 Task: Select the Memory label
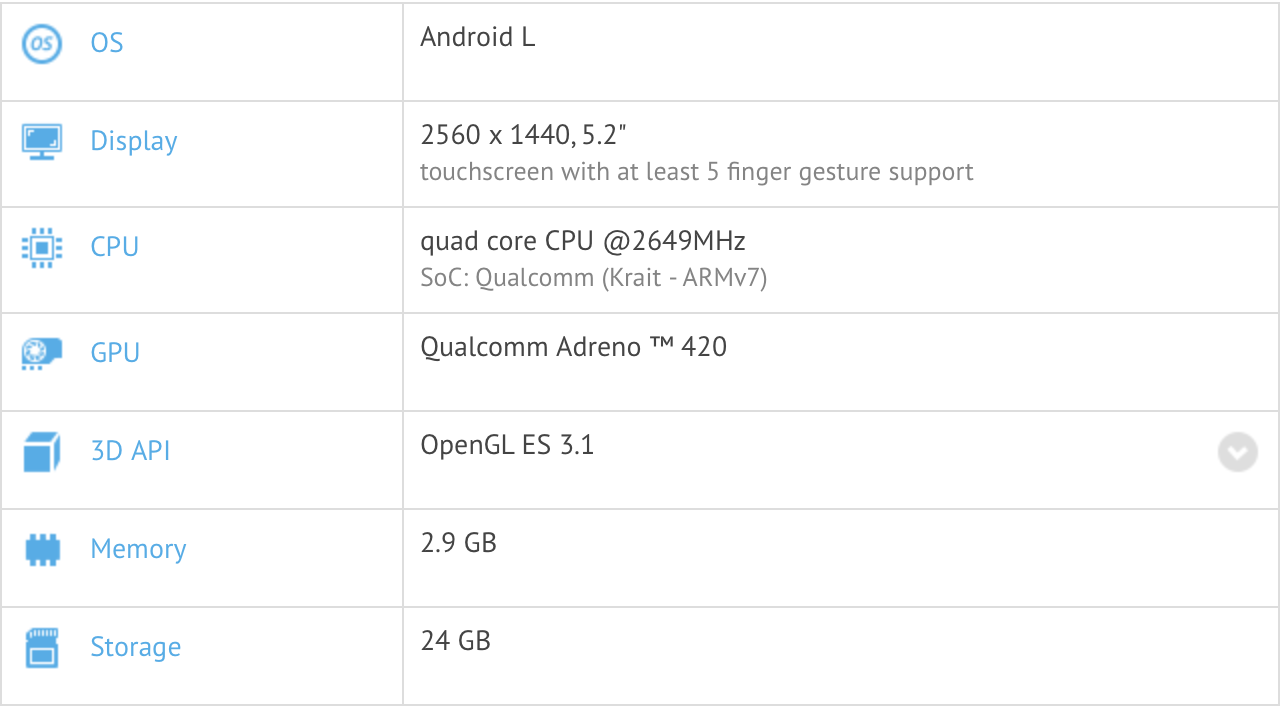click(138, 549)
